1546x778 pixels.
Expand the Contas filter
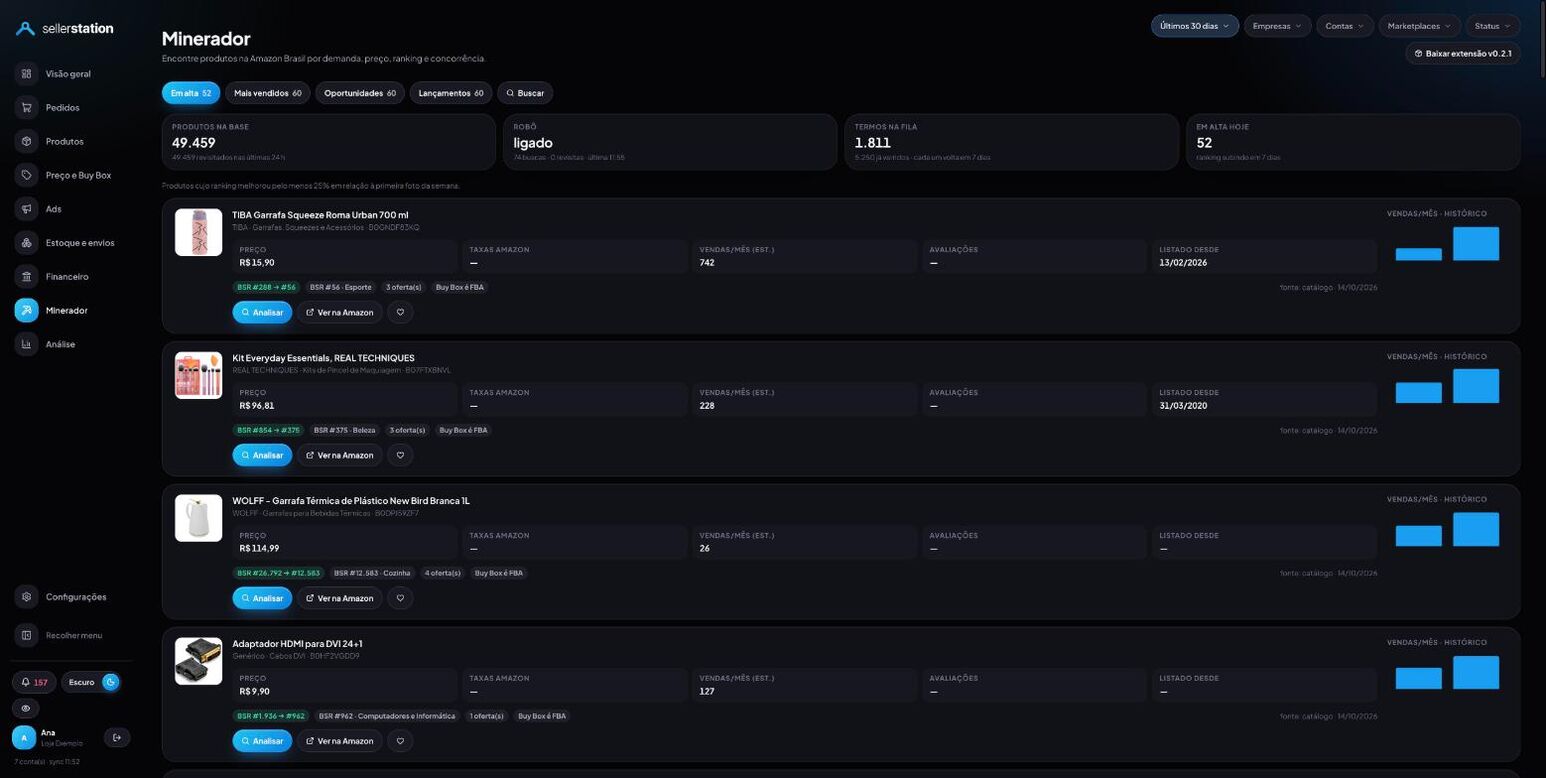click(1344, 26)
